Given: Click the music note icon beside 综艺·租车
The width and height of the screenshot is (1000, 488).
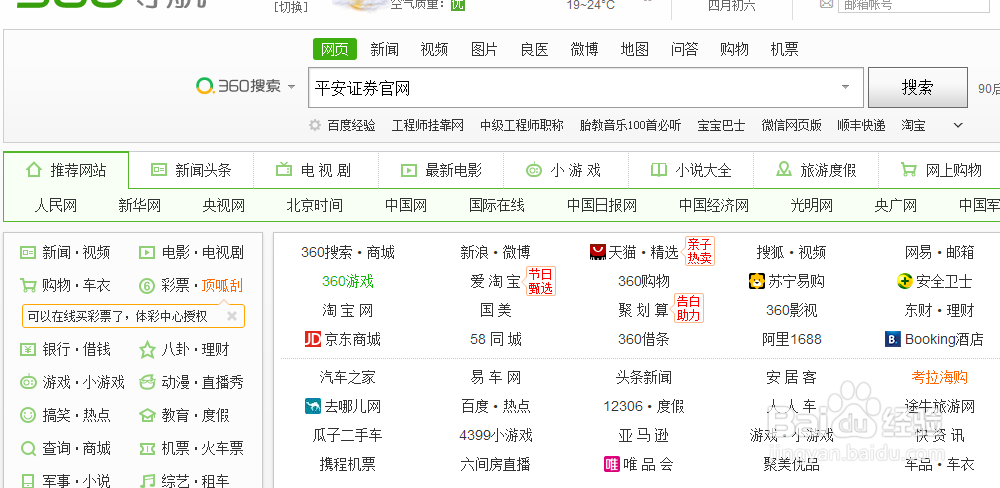Looking at the screenshot, I should pyautogui.click(x=147, y=480).
